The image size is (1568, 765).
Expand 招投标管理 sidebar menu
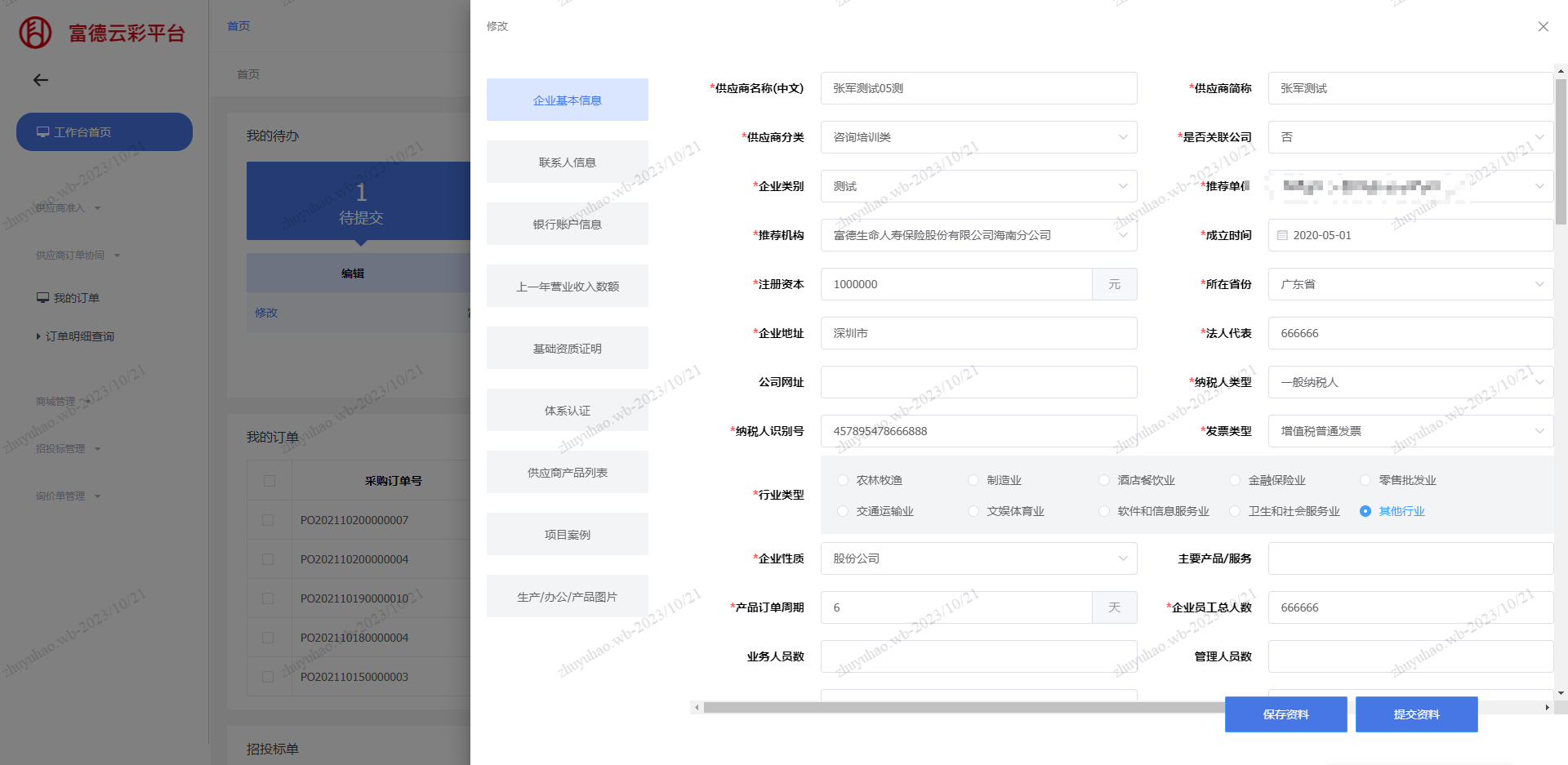tap(69, 449)
